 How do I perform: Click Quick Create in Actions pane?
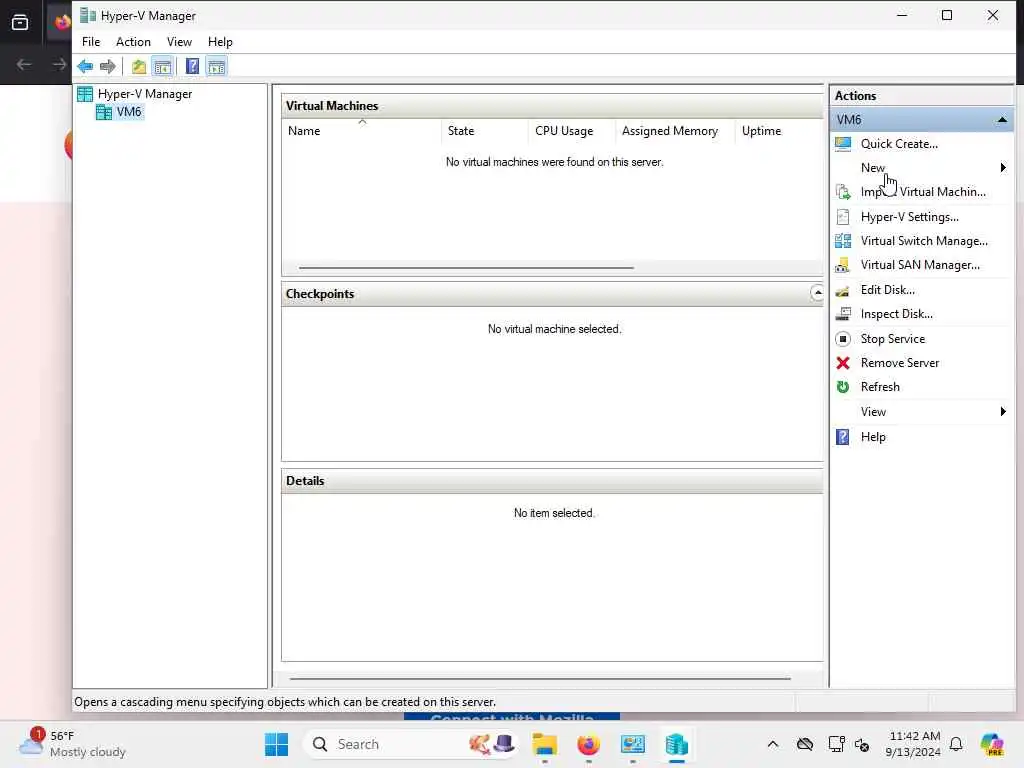coord(899,144)
